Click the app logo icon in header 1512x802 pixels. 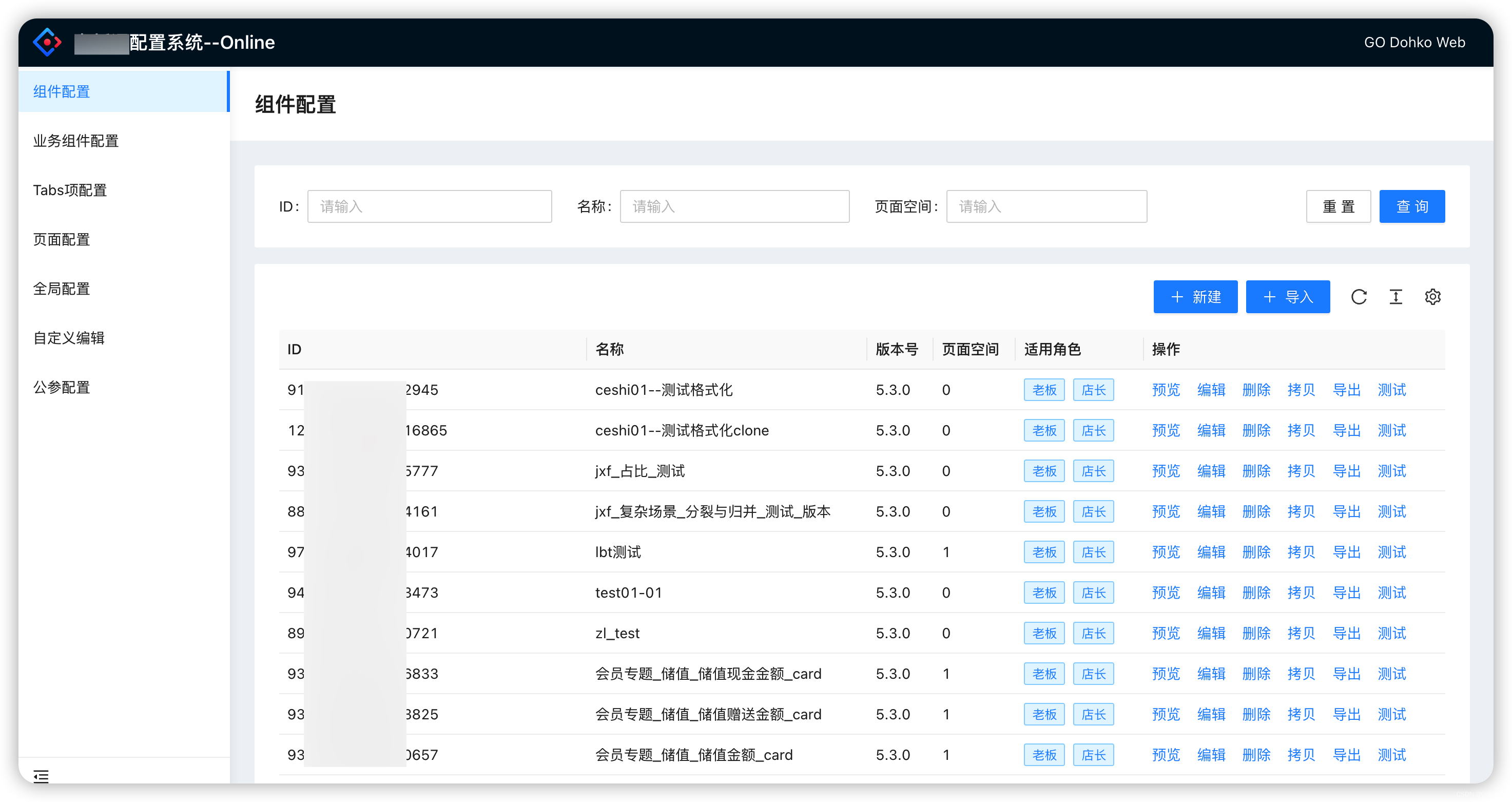48,42
